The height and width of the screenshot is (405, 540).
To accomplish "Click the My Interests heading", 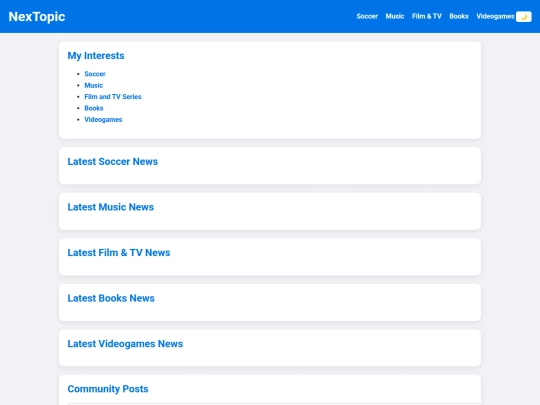I will [x=96, y=56].
